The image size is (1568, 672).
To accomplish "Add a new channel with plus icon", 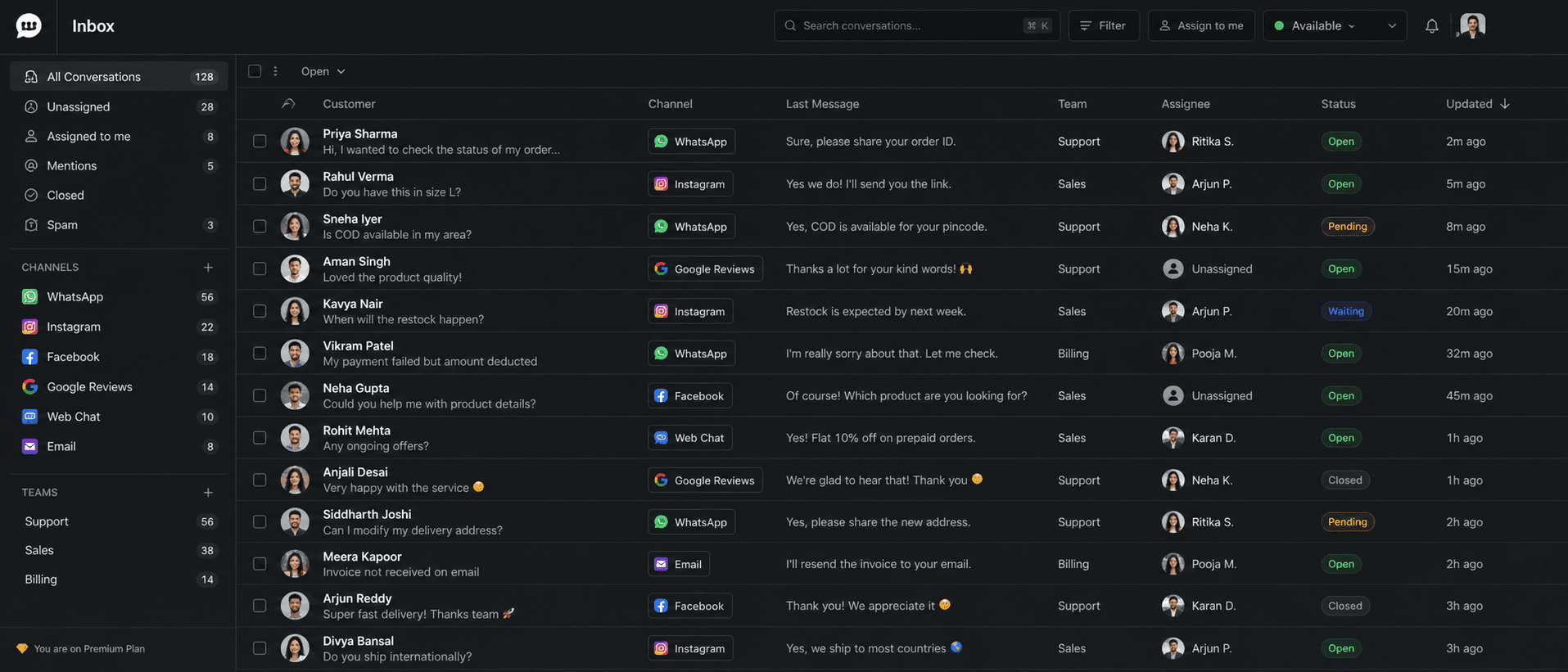I will [x=208, y=268].
